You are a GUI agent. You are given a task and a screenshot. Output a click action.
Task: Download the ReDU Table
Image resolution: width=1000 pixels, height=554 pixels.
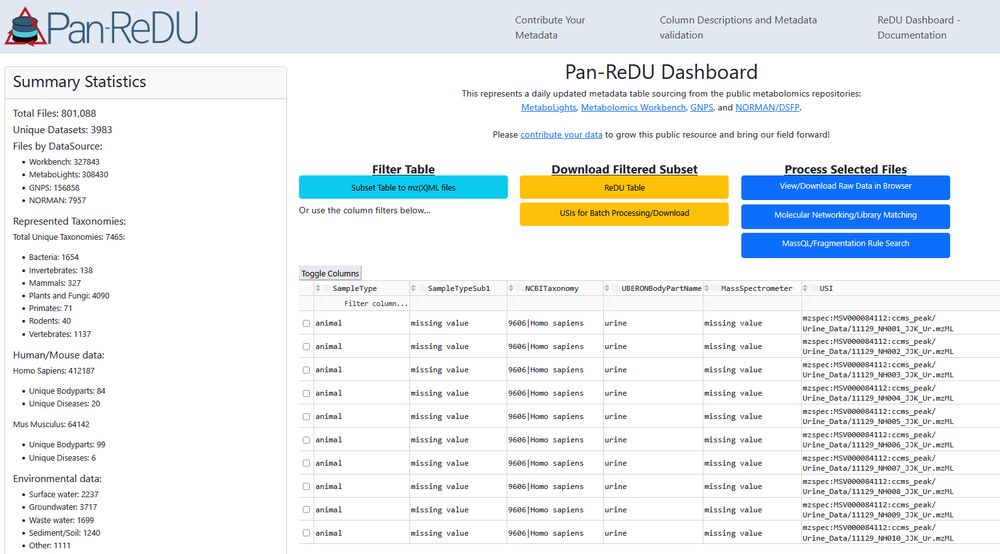tap(624, 187)
